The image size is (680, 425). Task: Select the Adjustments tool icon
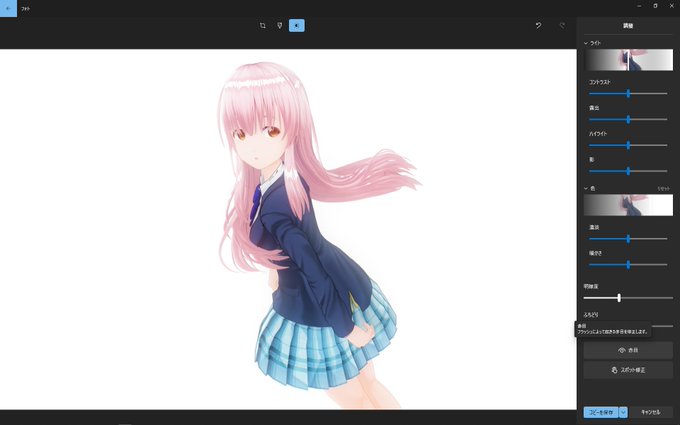tap(297, 26)
